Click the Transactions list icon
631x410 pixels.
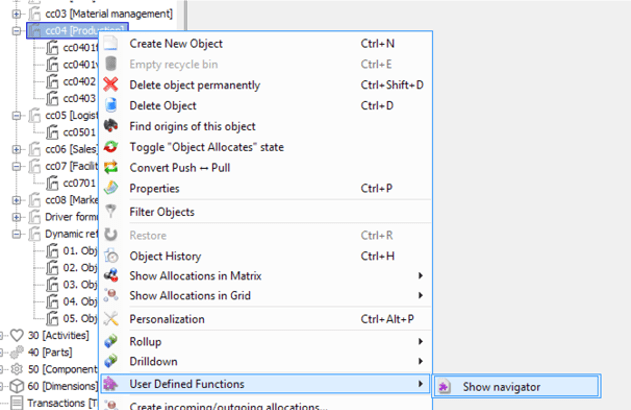point(17,403)
